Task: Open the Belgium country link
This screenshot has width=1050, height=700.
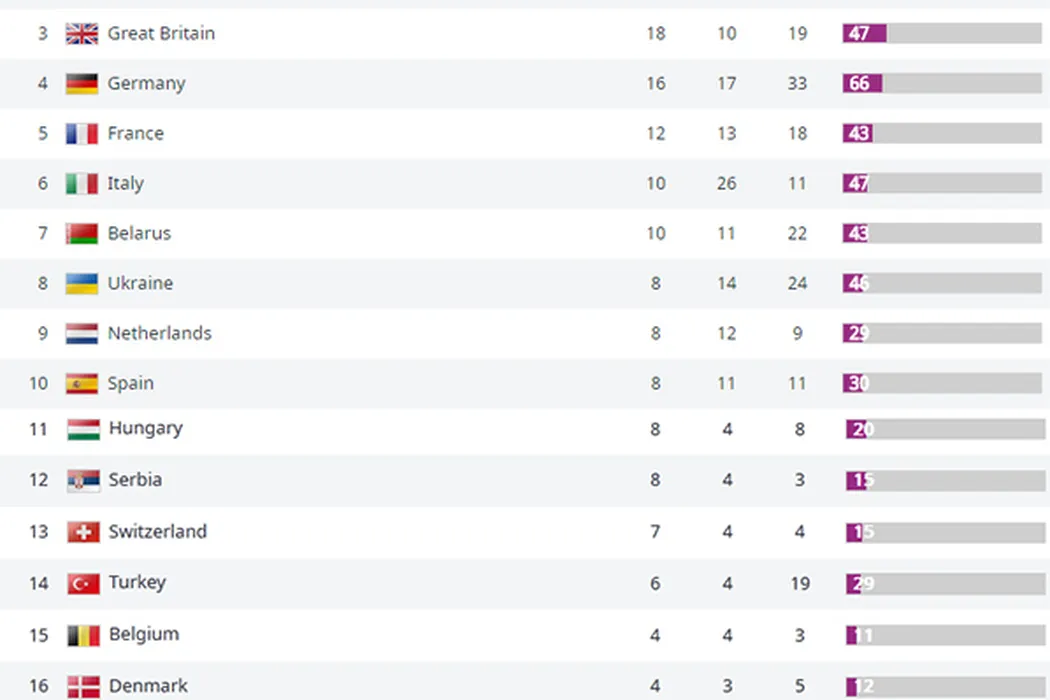Action: point(144,634)
